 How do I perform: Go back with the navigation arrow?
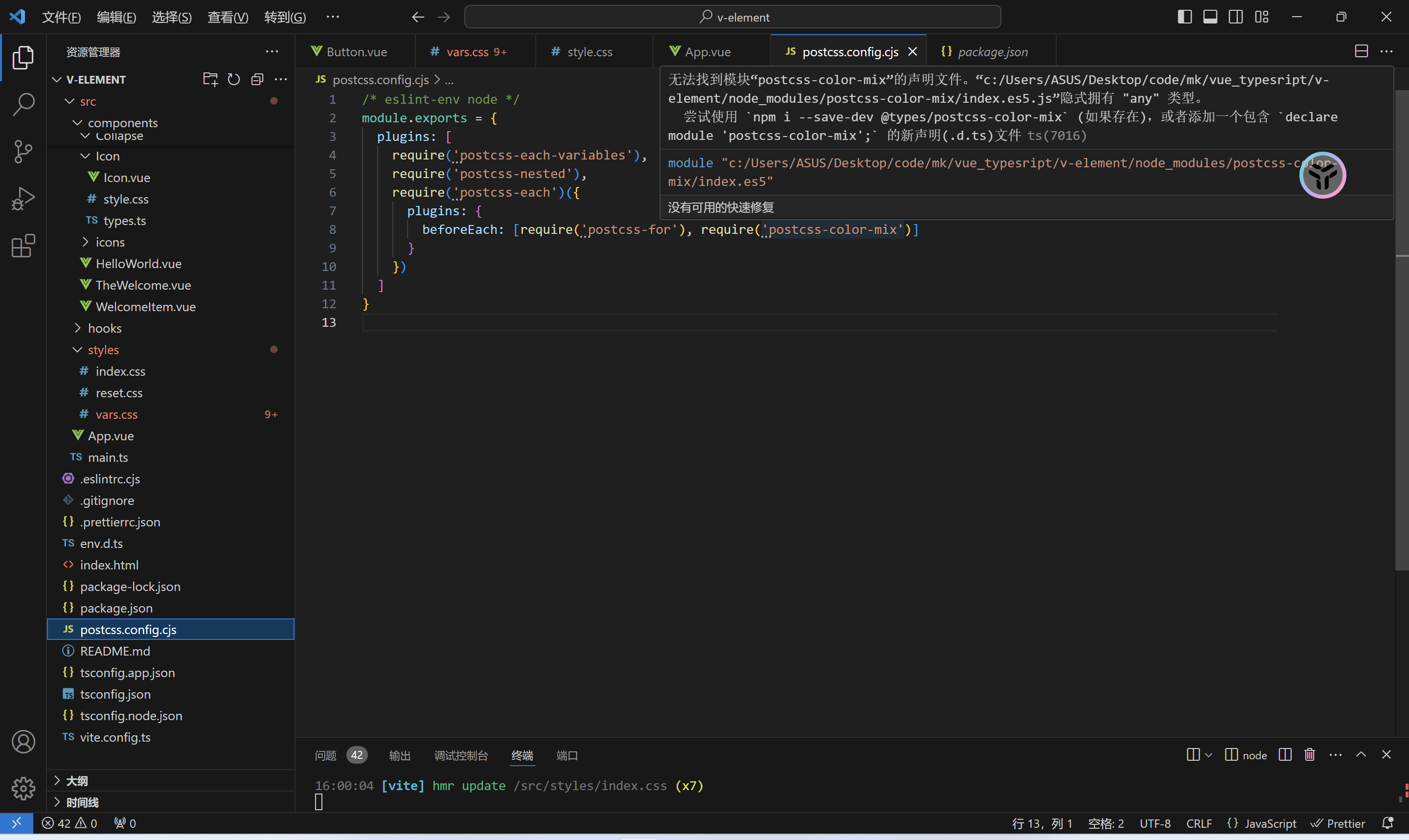coord(418,17)
